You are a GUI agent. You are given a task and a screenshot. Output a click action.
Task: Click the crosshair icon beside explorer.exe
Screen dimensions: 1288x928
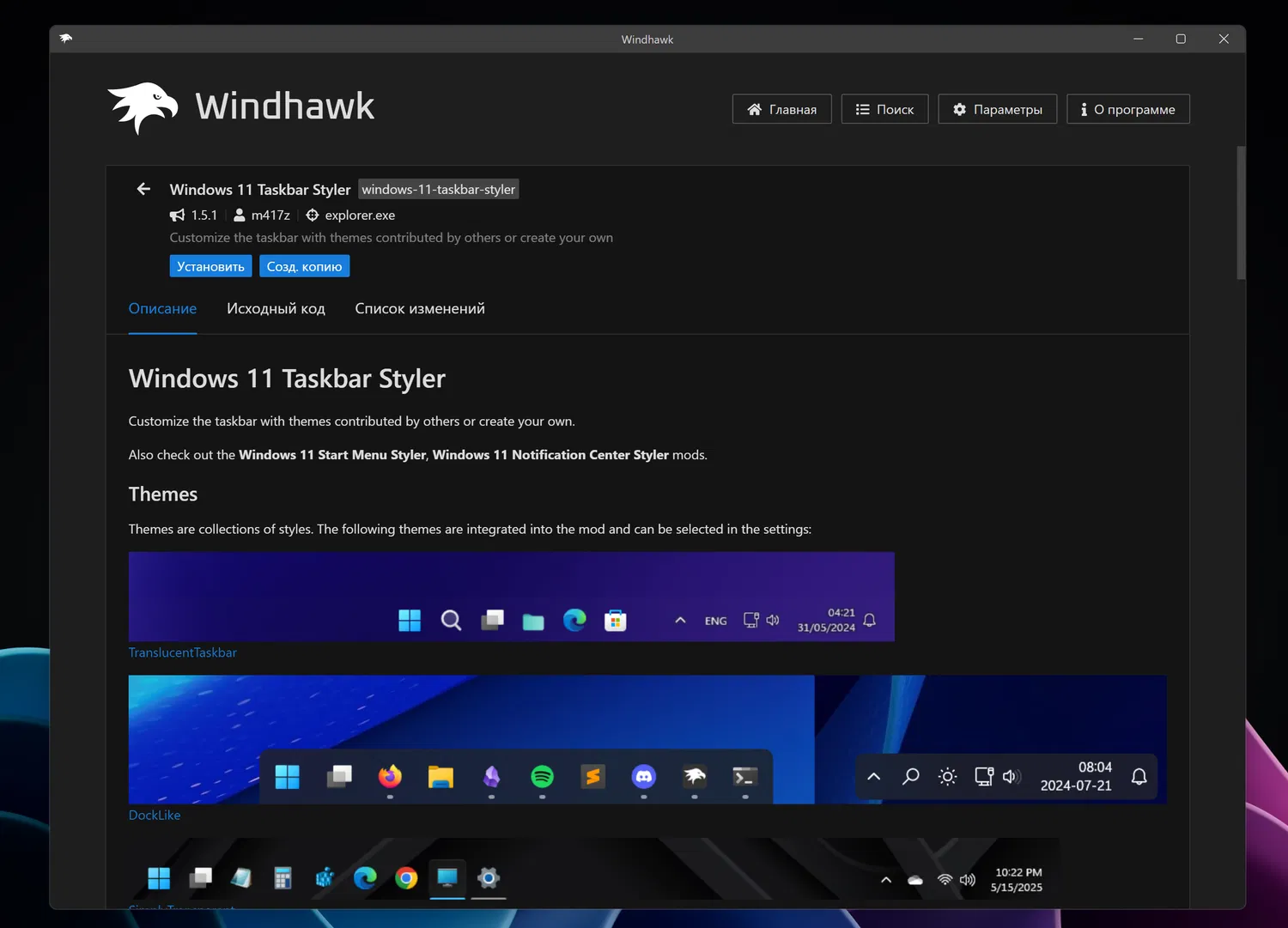pos(313,215)
